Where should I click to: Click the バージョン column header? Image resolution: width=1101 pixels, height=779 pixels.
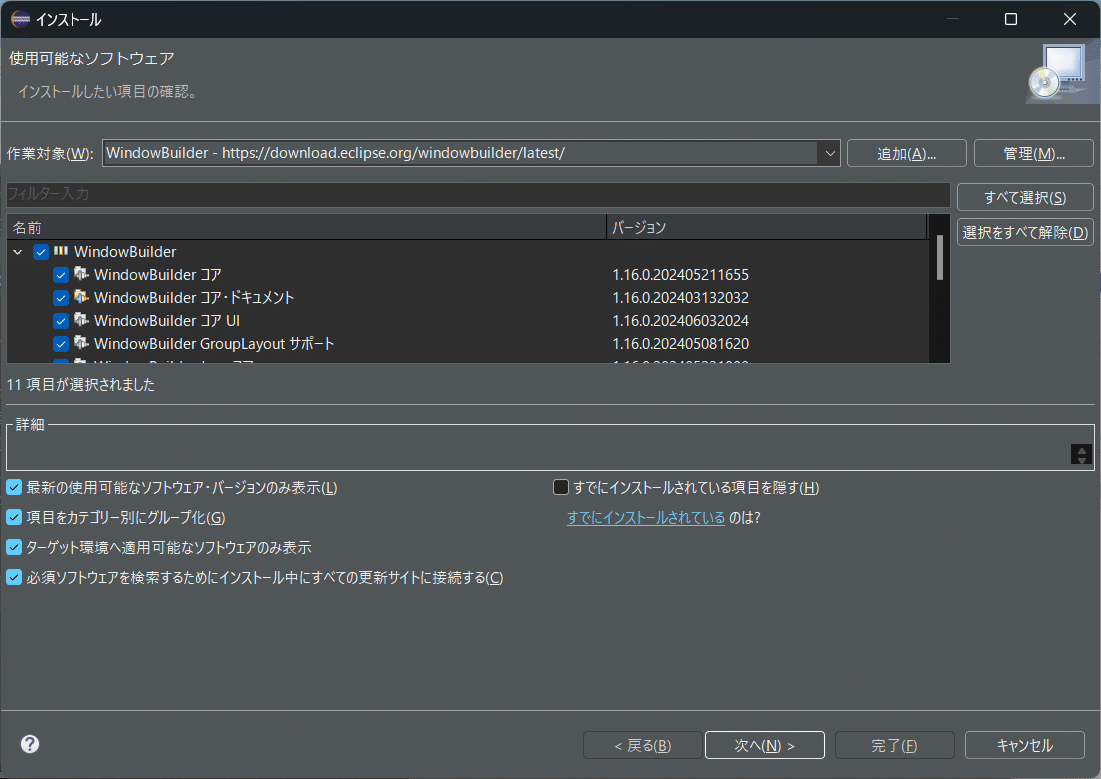point(766,227)
